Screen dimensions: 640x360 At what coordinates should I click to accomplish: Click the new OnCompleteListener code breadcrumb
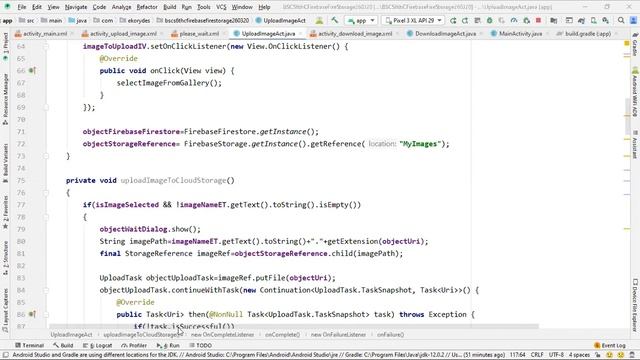[222, 335]
